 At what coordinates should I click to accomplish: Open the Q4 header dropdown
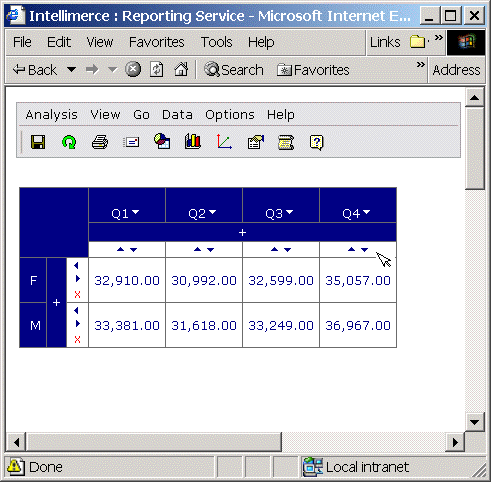(x=367, y=212)
